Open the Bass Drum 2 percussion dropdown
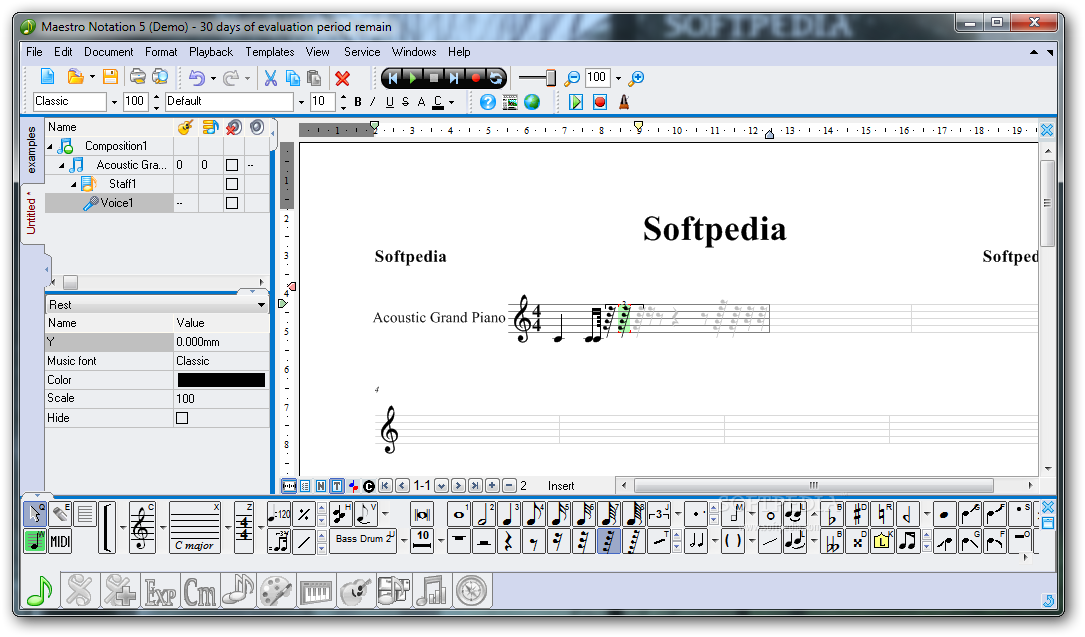 pyautogui.click(x=403, y=540)
